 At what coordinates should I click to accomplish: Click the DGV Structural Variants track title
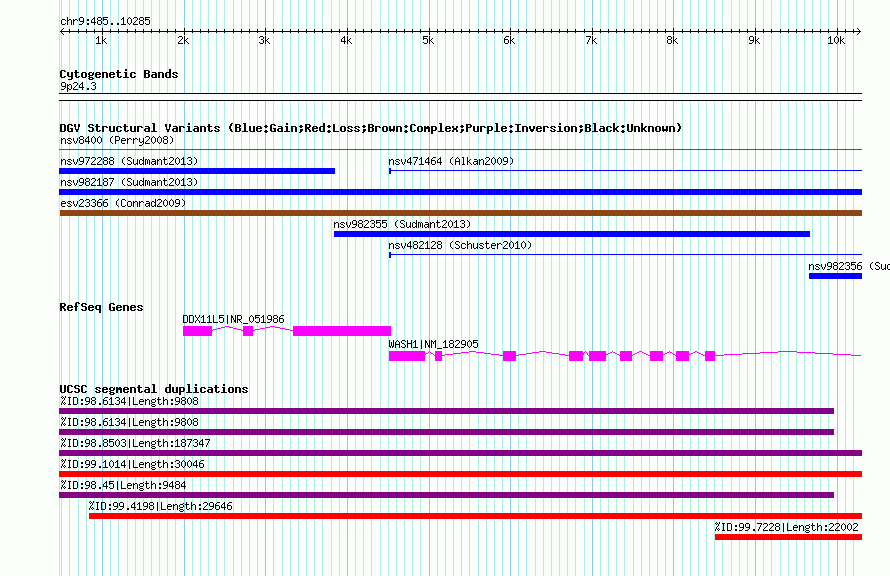[x=370, y=128]
